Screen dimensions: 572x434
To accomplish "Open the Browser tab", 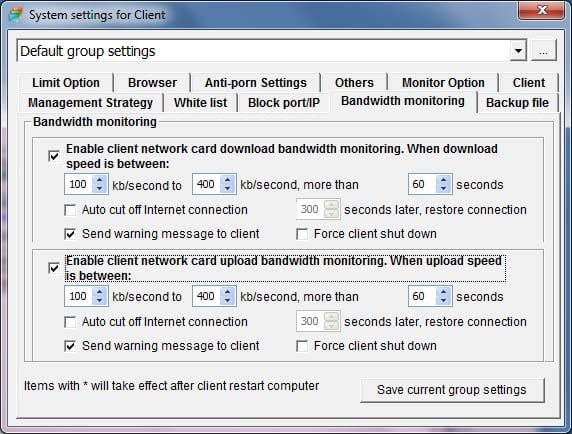I will tap(152, 83).
